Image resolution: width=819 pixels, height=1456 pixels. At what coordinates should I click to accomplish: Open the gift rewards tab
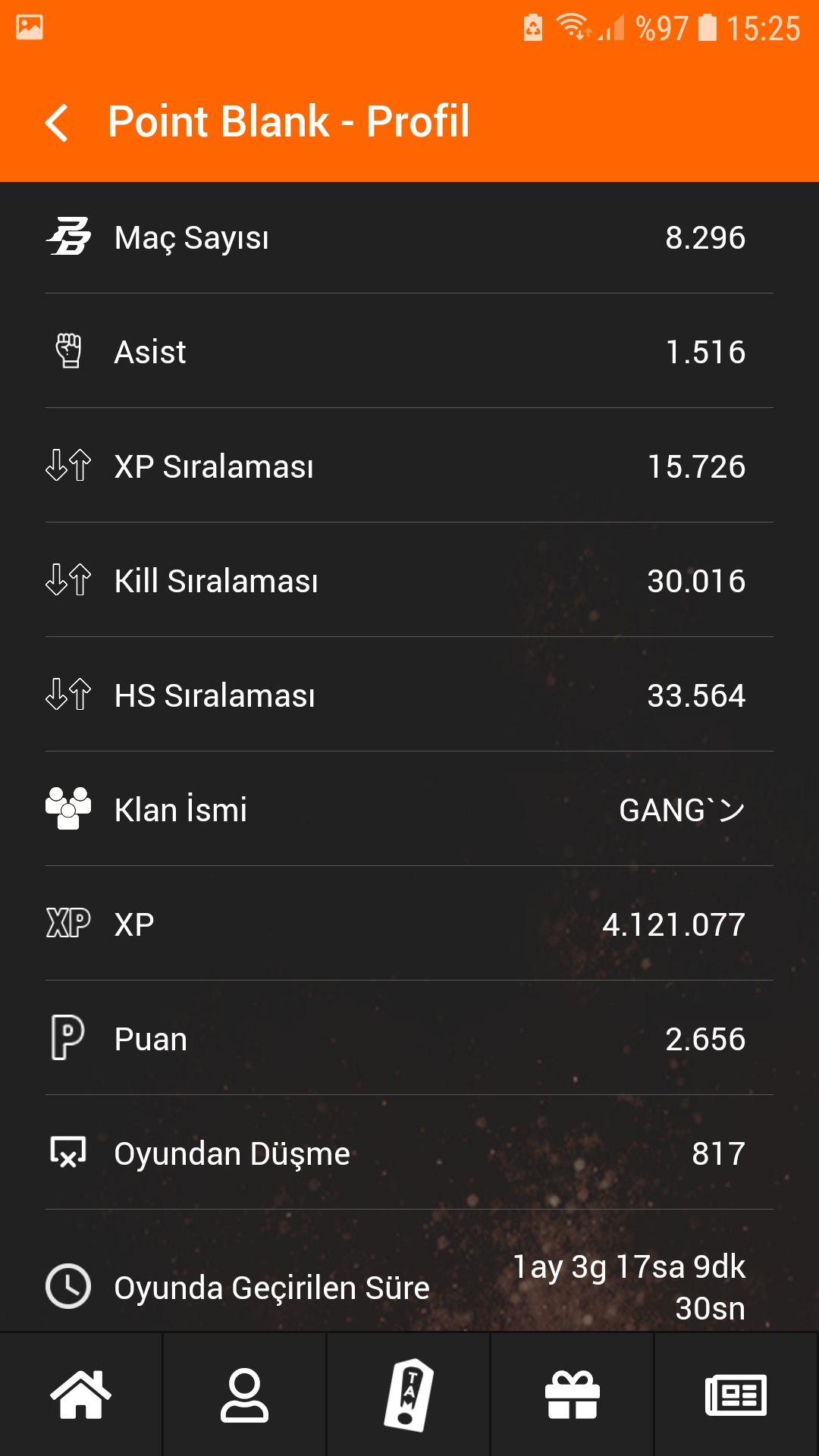coord(573,1394)
